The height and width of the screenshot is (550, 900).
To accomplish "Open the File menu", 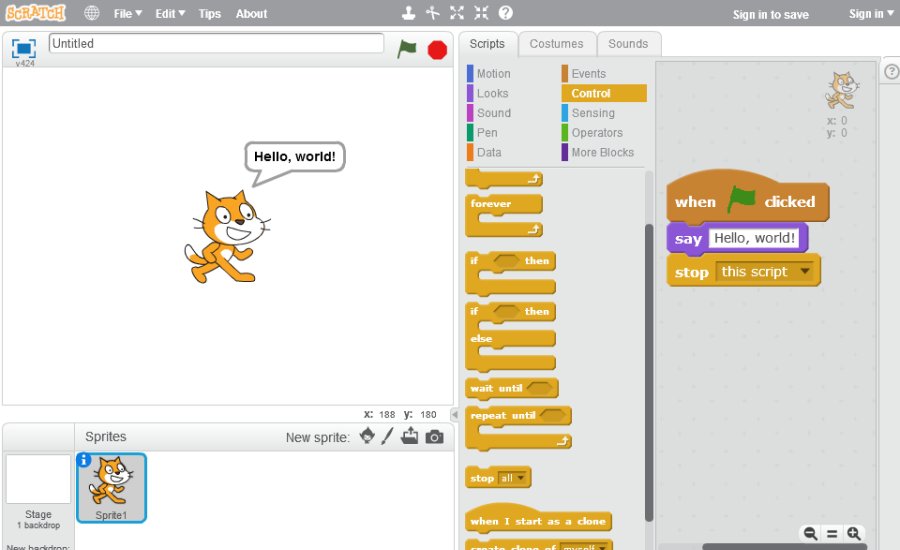I will click(x=127, y=13).
